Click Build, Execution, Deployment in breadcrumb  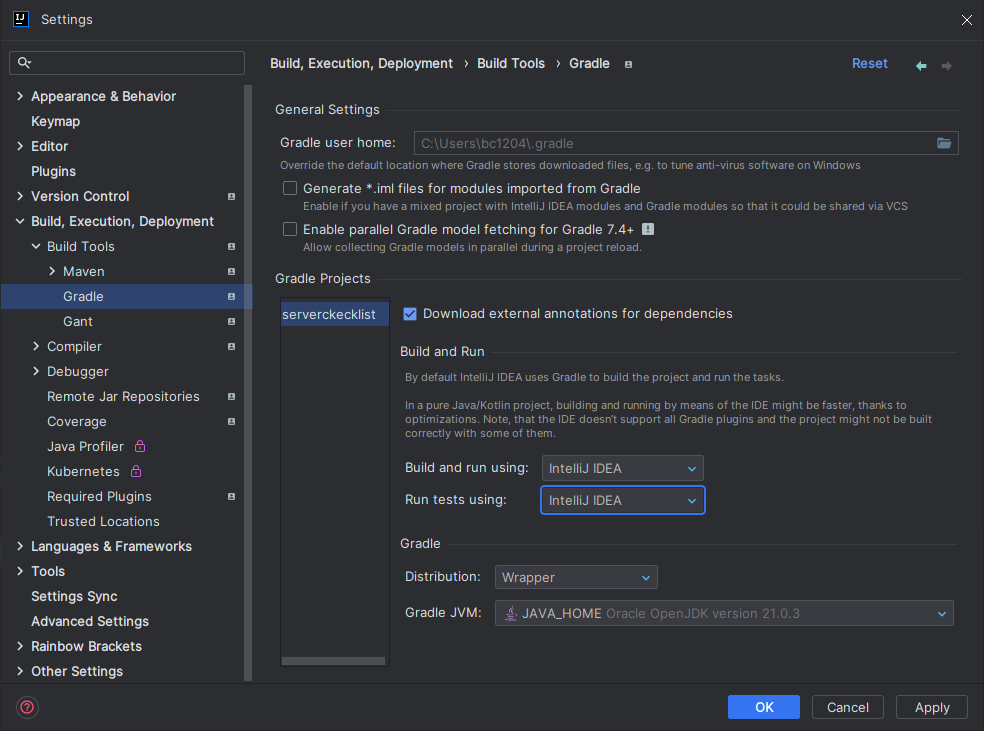(361, 63)
